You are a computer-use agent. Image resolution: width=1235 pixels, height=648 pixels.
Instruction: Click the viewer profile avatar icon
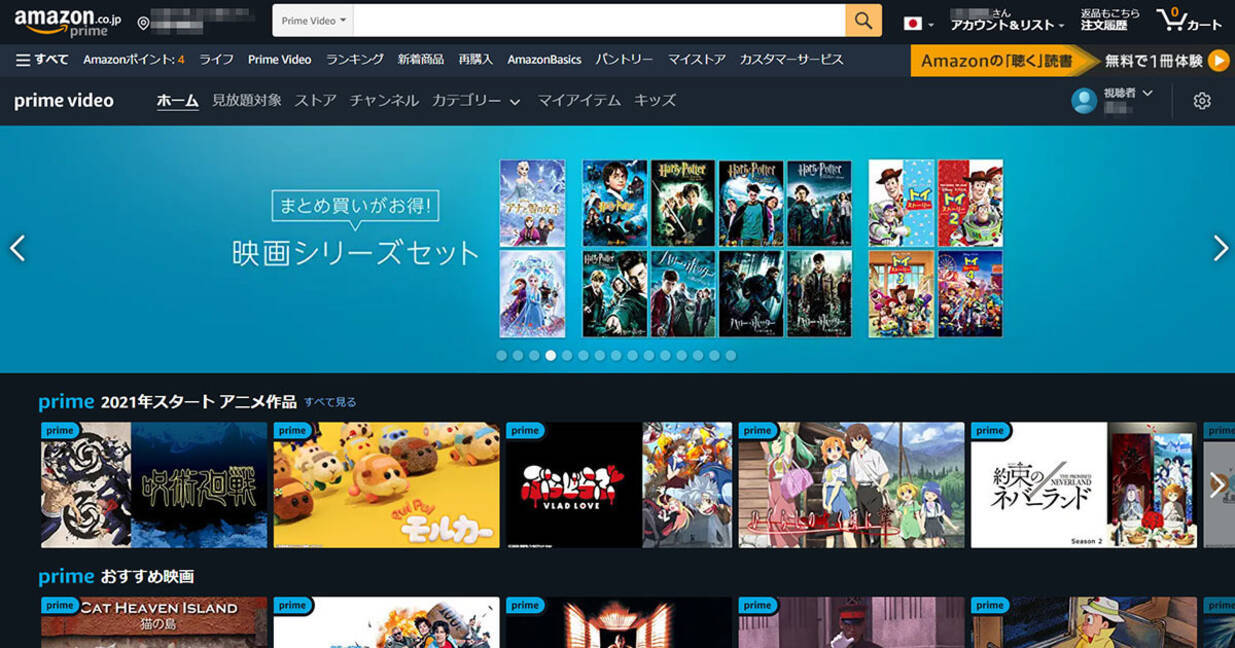point(1084,100)
